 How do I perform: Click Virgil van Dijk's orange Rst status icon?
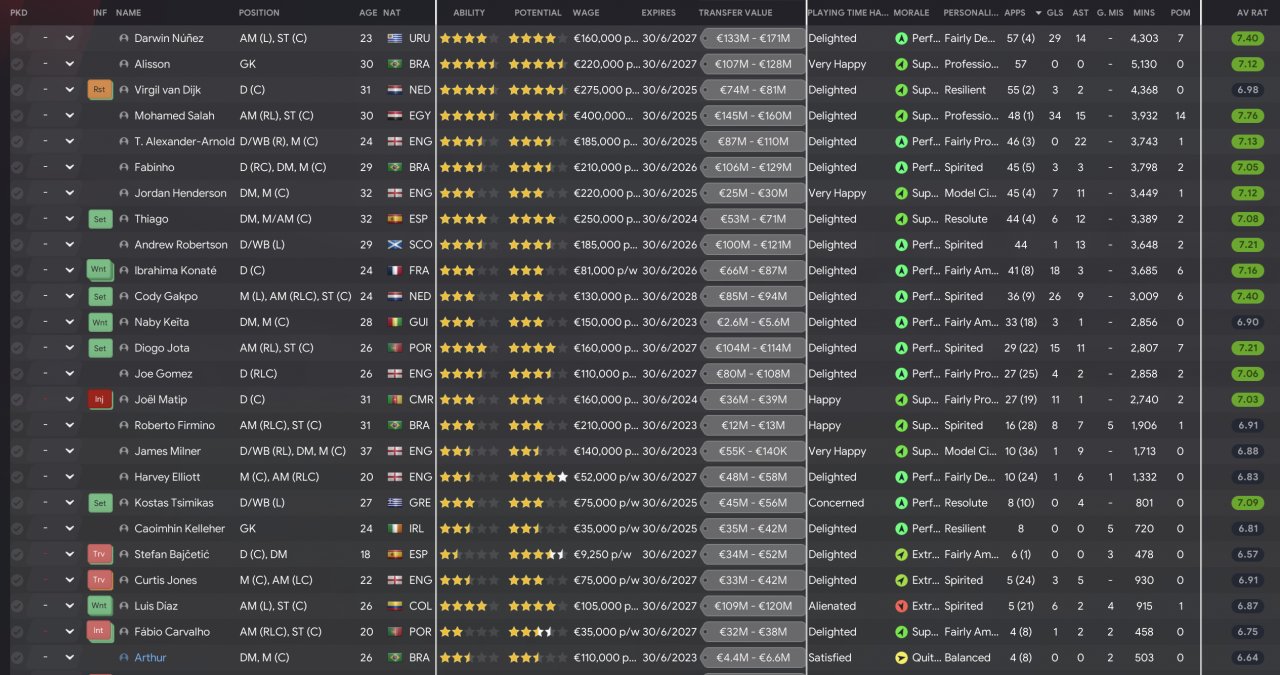point(100,90)
